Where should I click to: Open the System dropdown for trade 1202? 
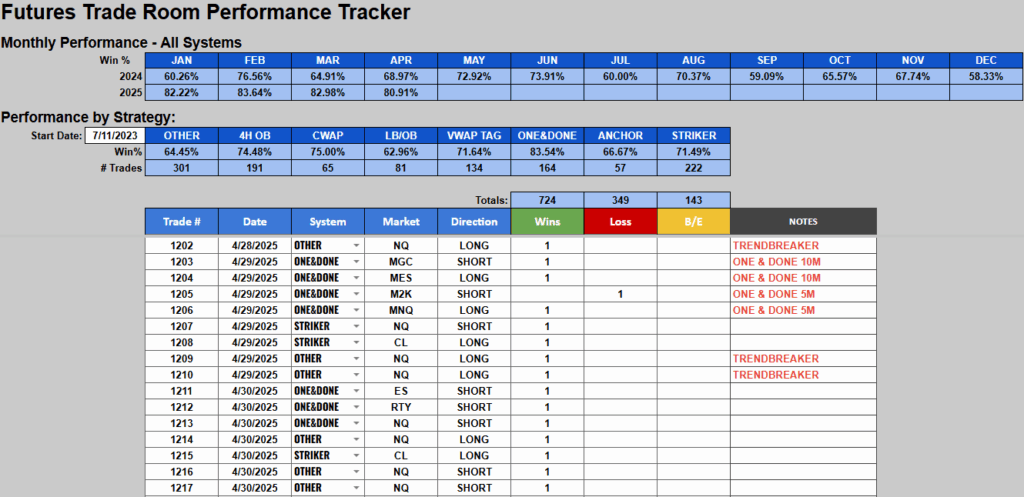point(357,246)
